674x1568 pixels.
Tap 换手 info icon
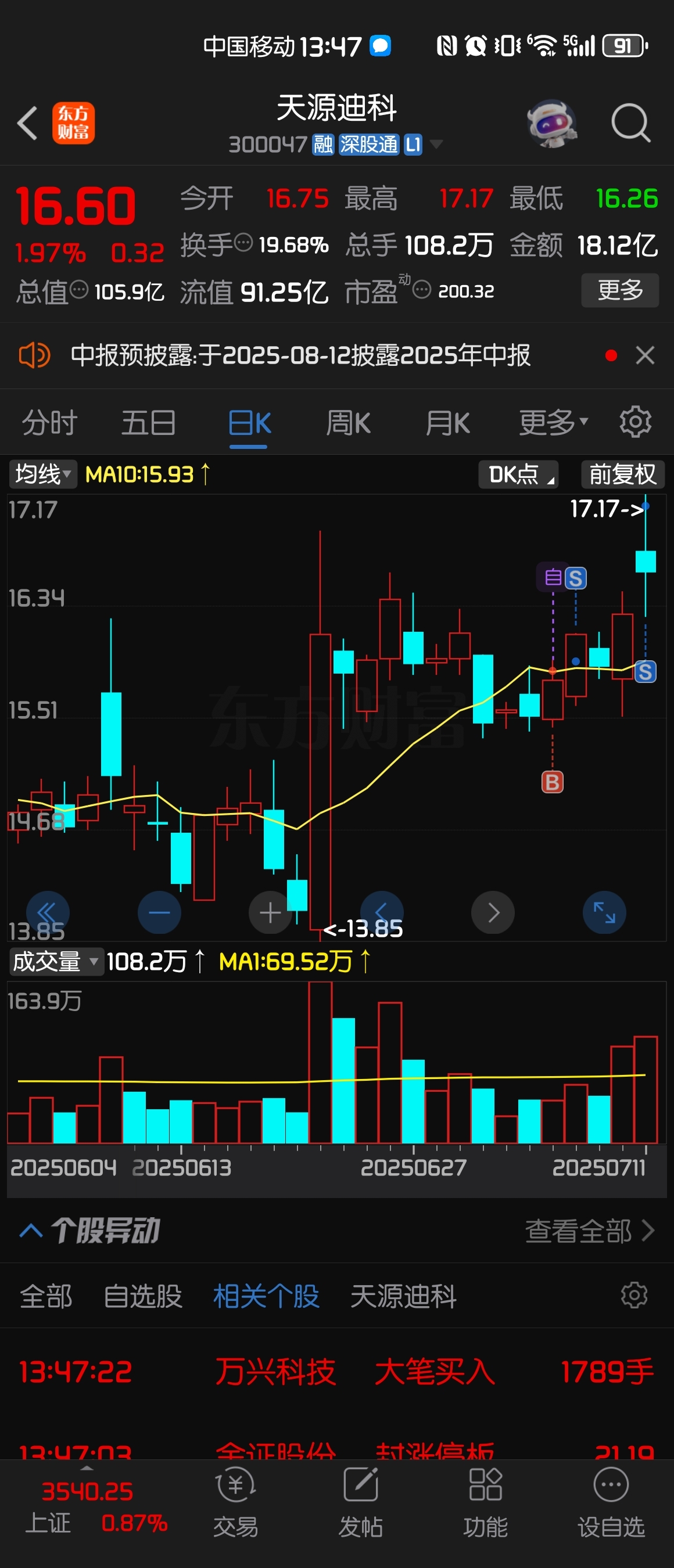click(x=243, y=243)
